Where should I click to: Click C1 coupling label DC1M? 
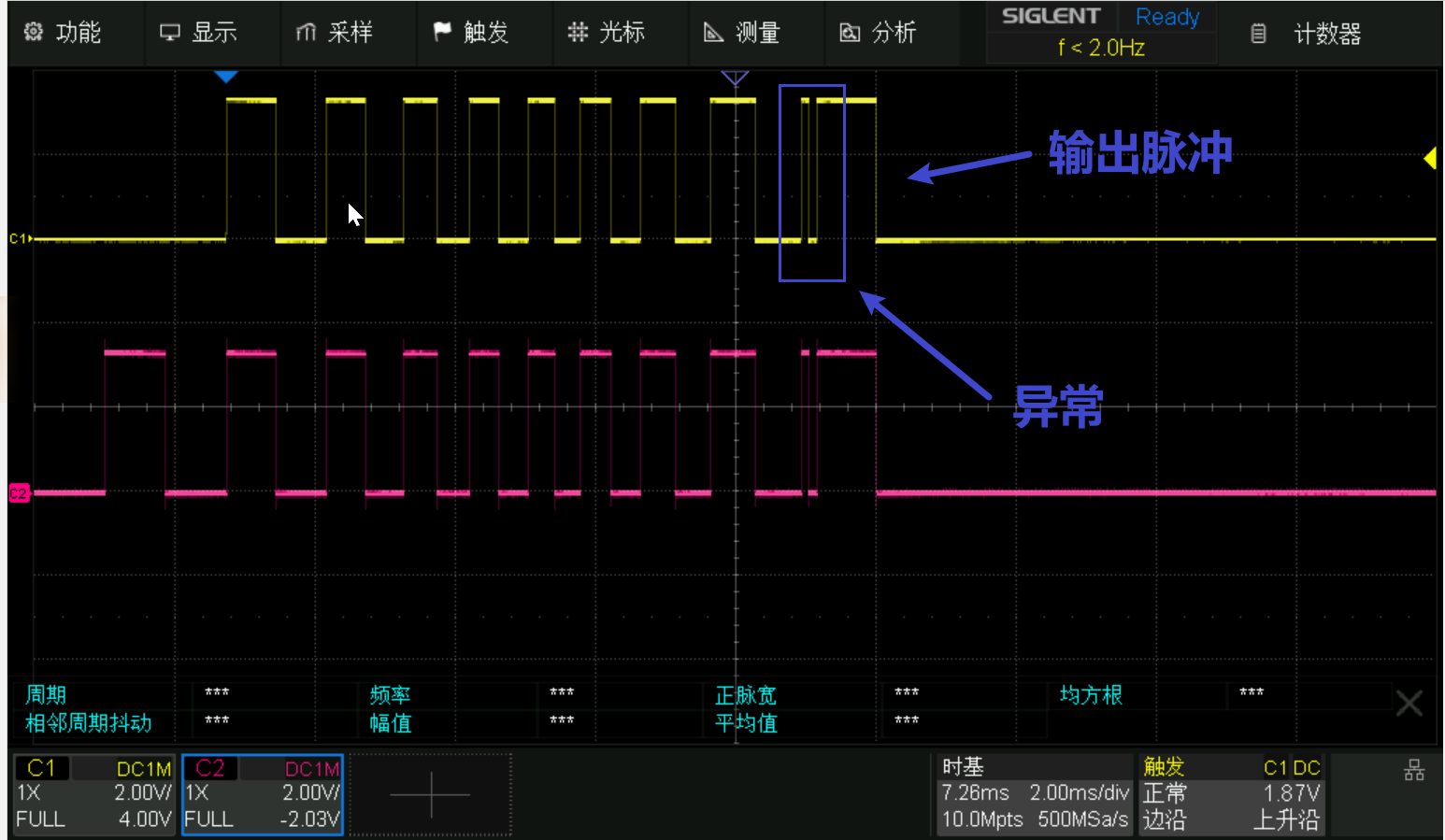click(x=144, y=769)
